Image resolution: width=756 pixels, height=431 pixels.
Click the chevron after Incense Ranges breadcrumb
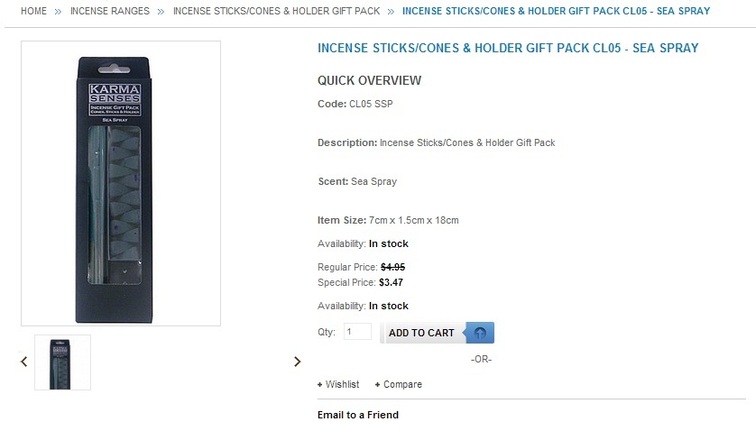161,12
